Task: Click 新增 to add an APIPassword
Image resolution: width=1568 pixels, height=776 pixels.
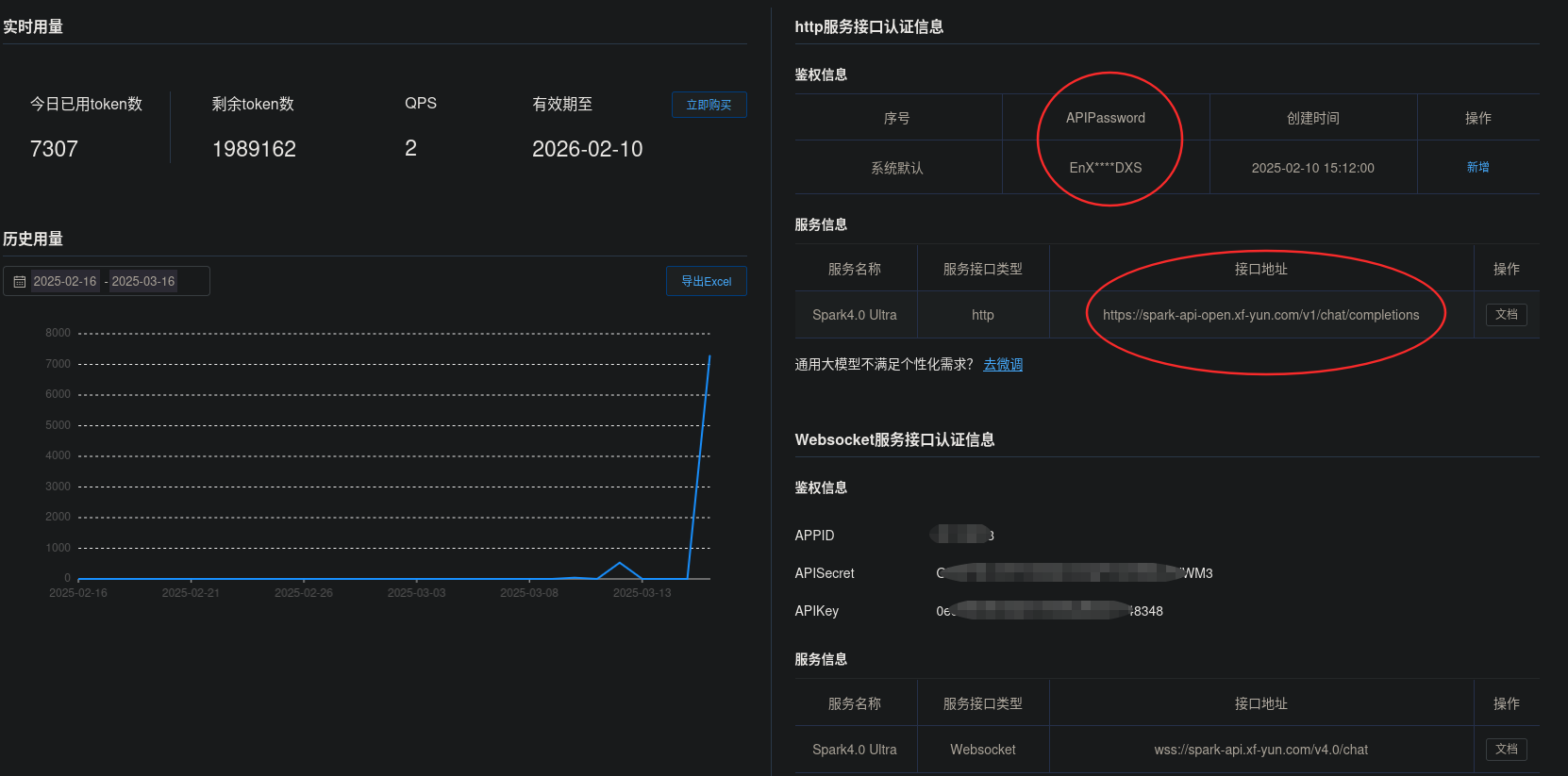Action: pyautogui.click(x=1477, y=167)
